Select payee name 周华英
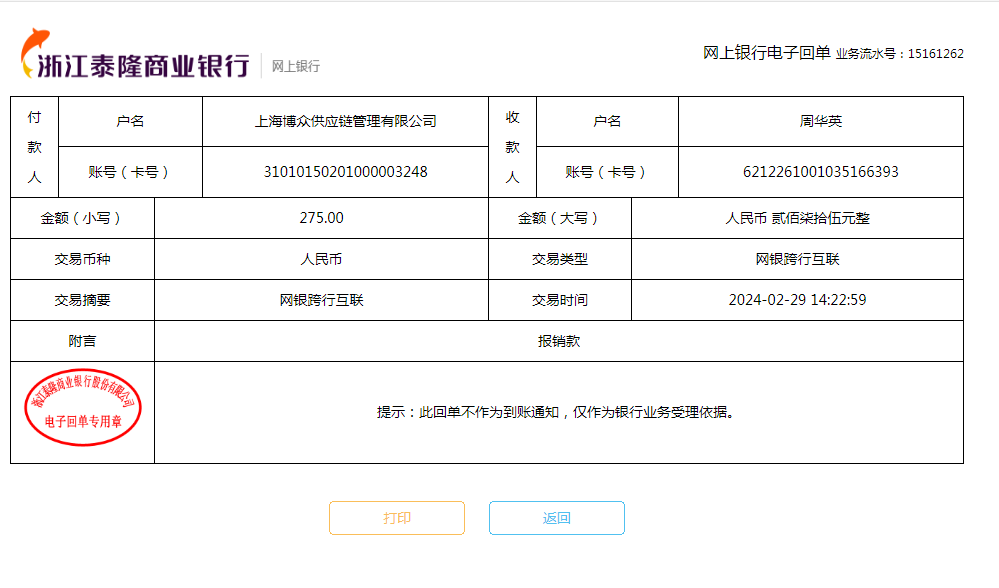Screen dimensions: 999x588 pos(821,121)
